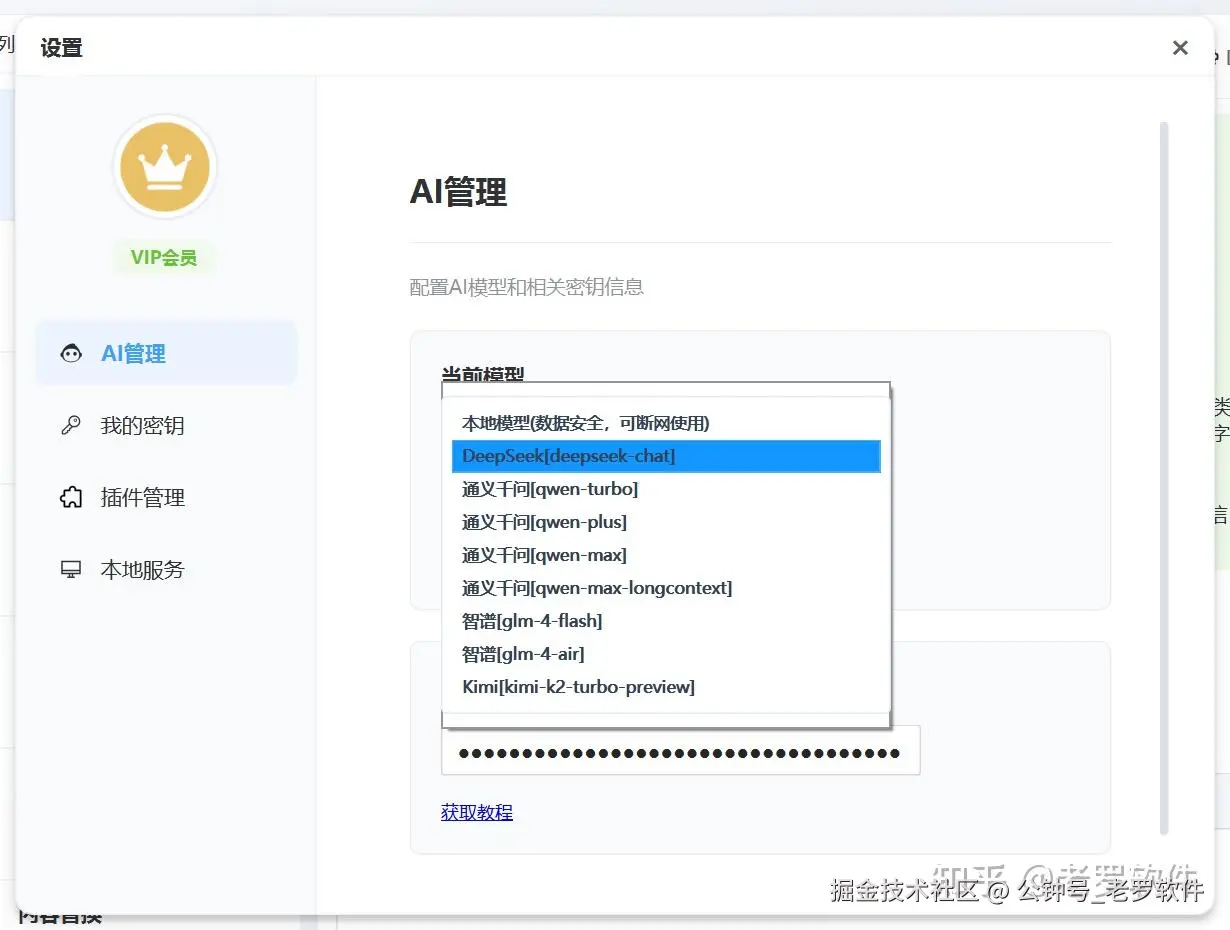Click the settings panel vertical scrollbar
1230x930 pixels.
(1163, 478)
